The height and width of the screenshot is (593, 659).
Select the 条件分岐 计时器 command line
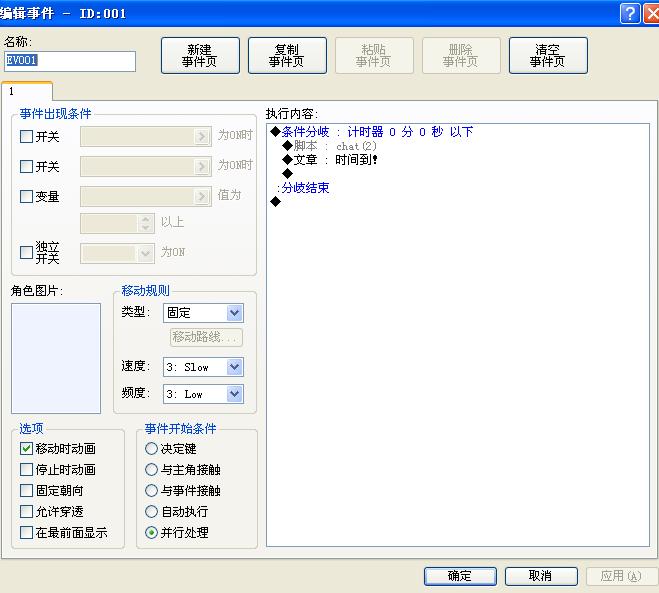372,132
